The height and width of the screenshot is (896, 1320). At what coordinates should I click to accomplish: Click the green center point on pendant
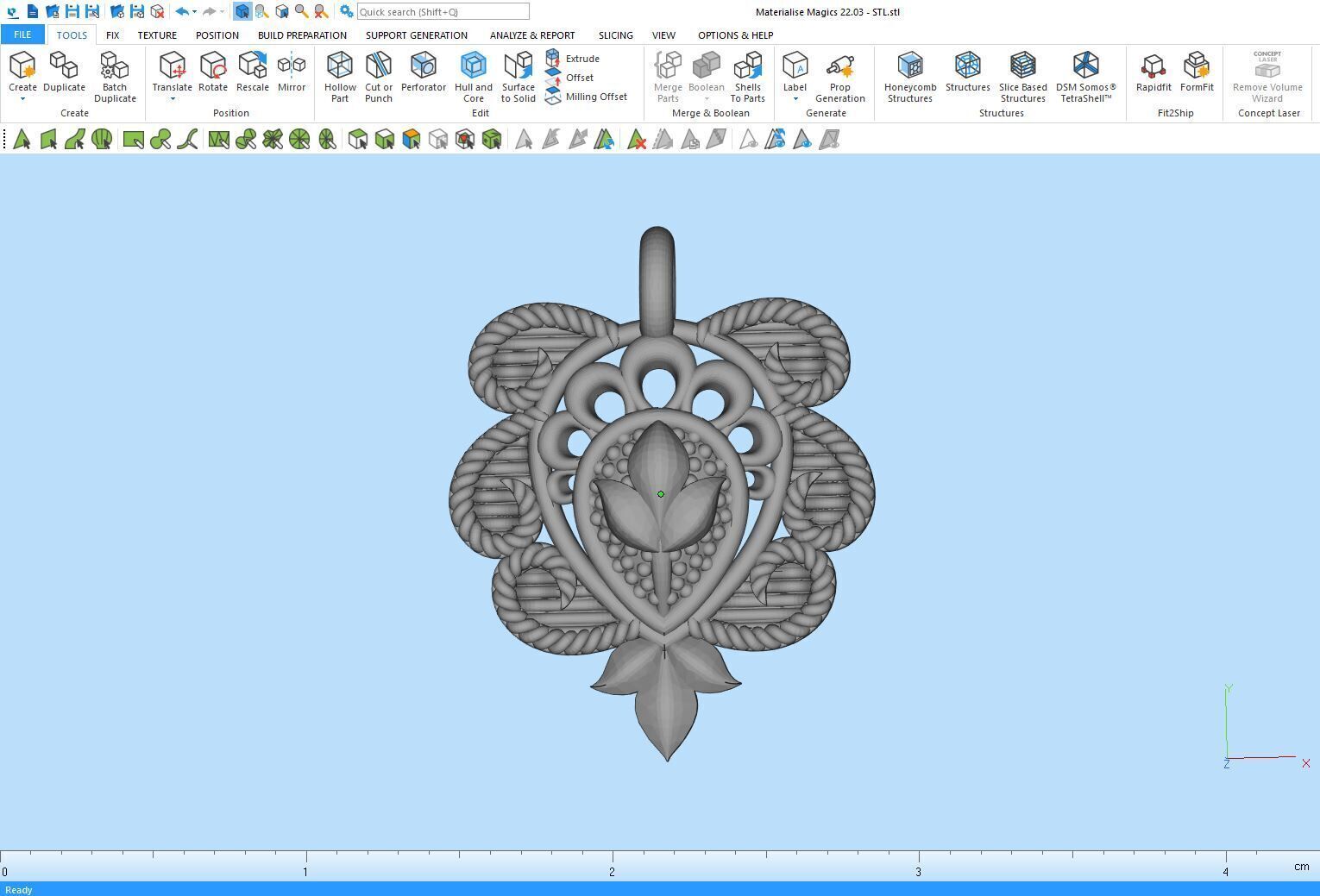661,494
